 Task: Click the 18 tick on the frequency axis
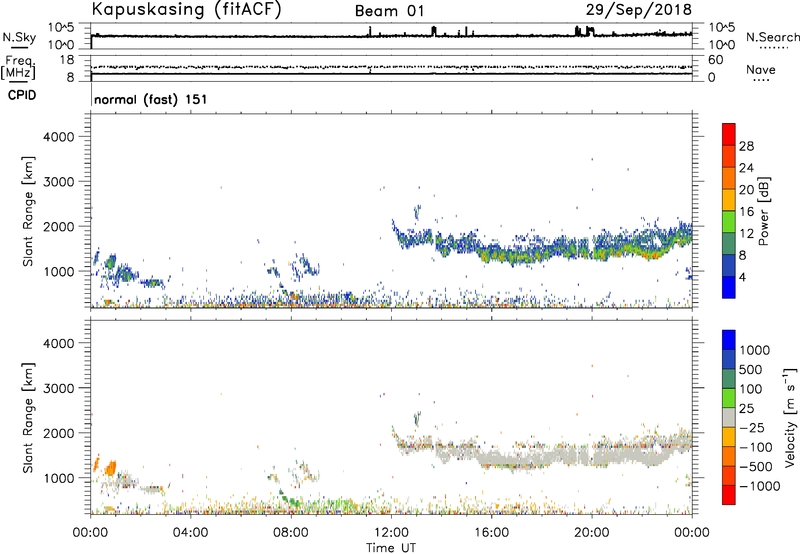click(67, 60)
